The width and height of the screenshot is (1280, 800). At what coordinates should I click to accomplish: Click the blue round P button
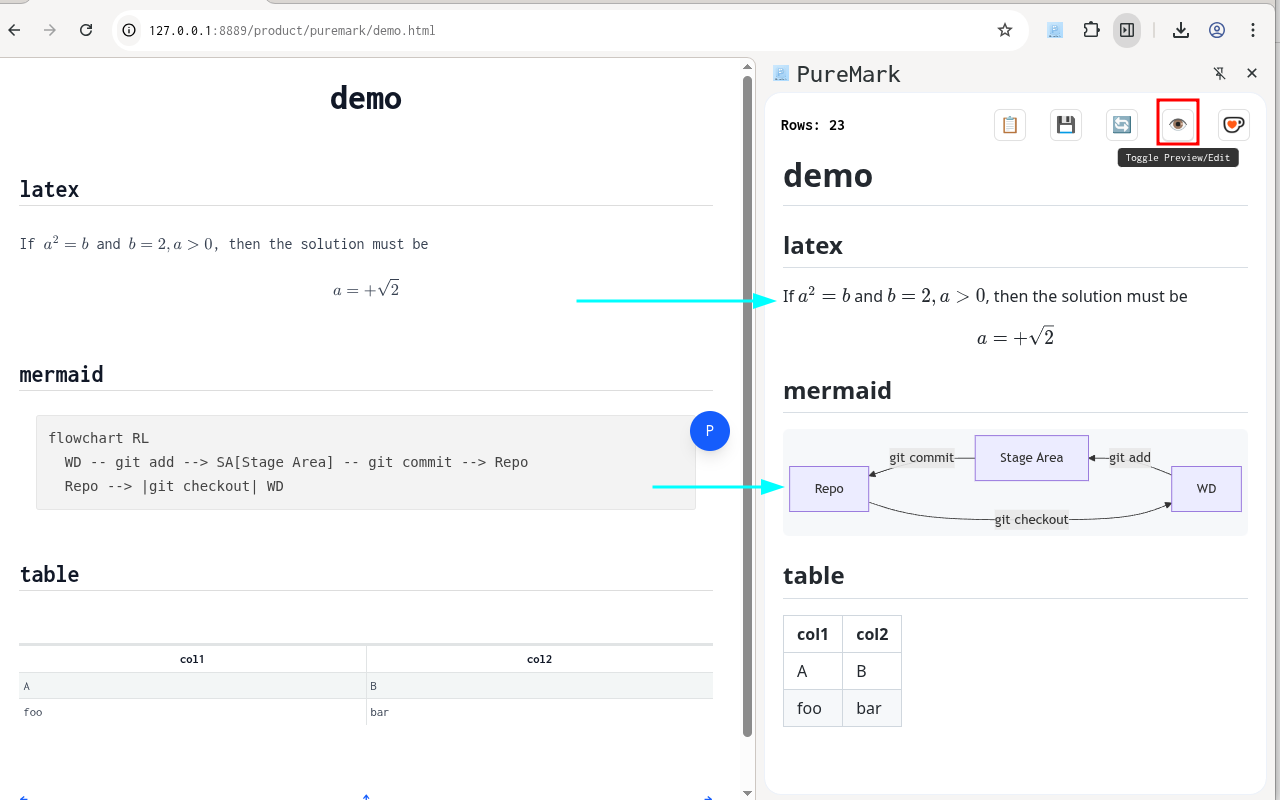click(710, 431)
